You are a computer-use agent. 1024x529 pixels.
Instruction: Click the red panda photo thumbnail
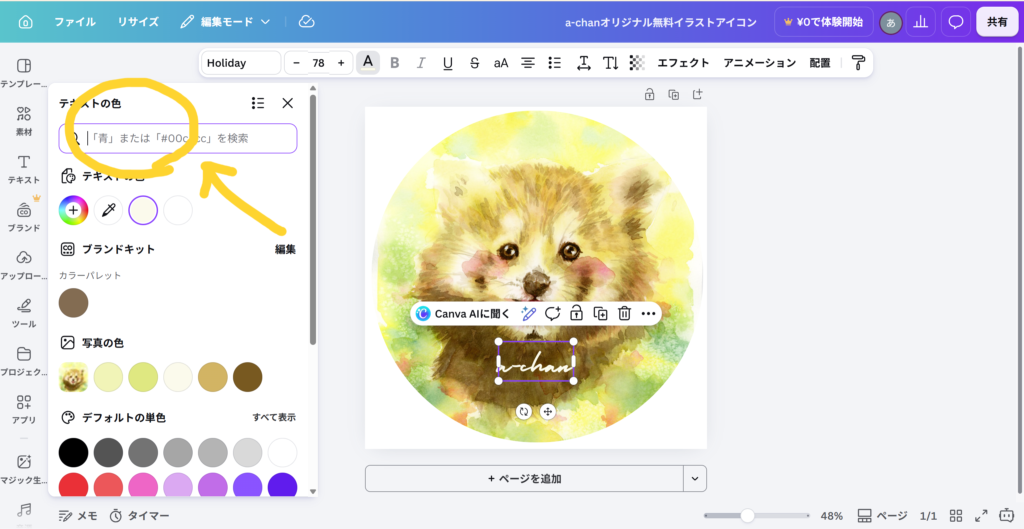point(73,377)
